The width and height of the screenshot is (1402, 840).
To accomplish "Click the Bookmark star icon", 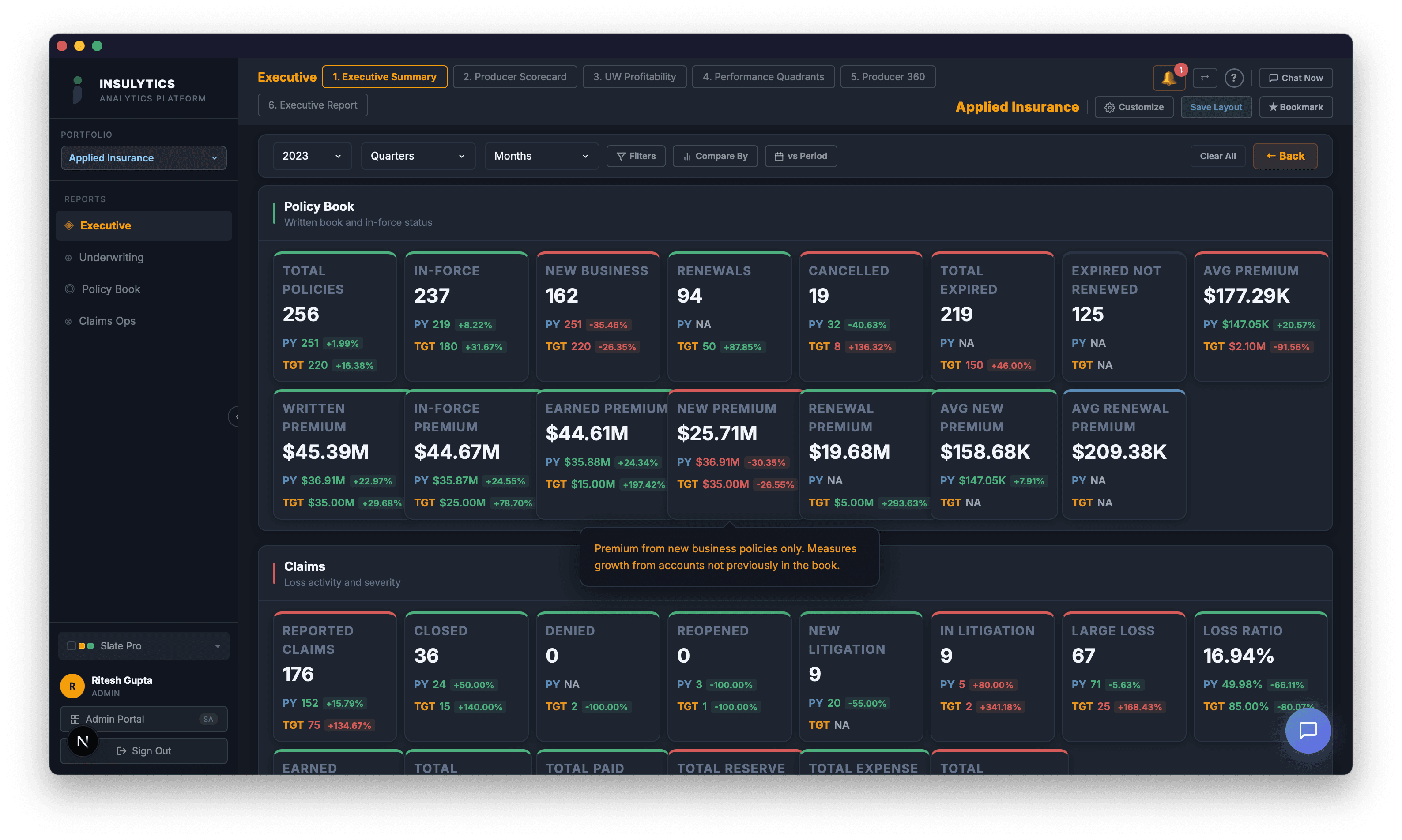I will coord(1273,107).
